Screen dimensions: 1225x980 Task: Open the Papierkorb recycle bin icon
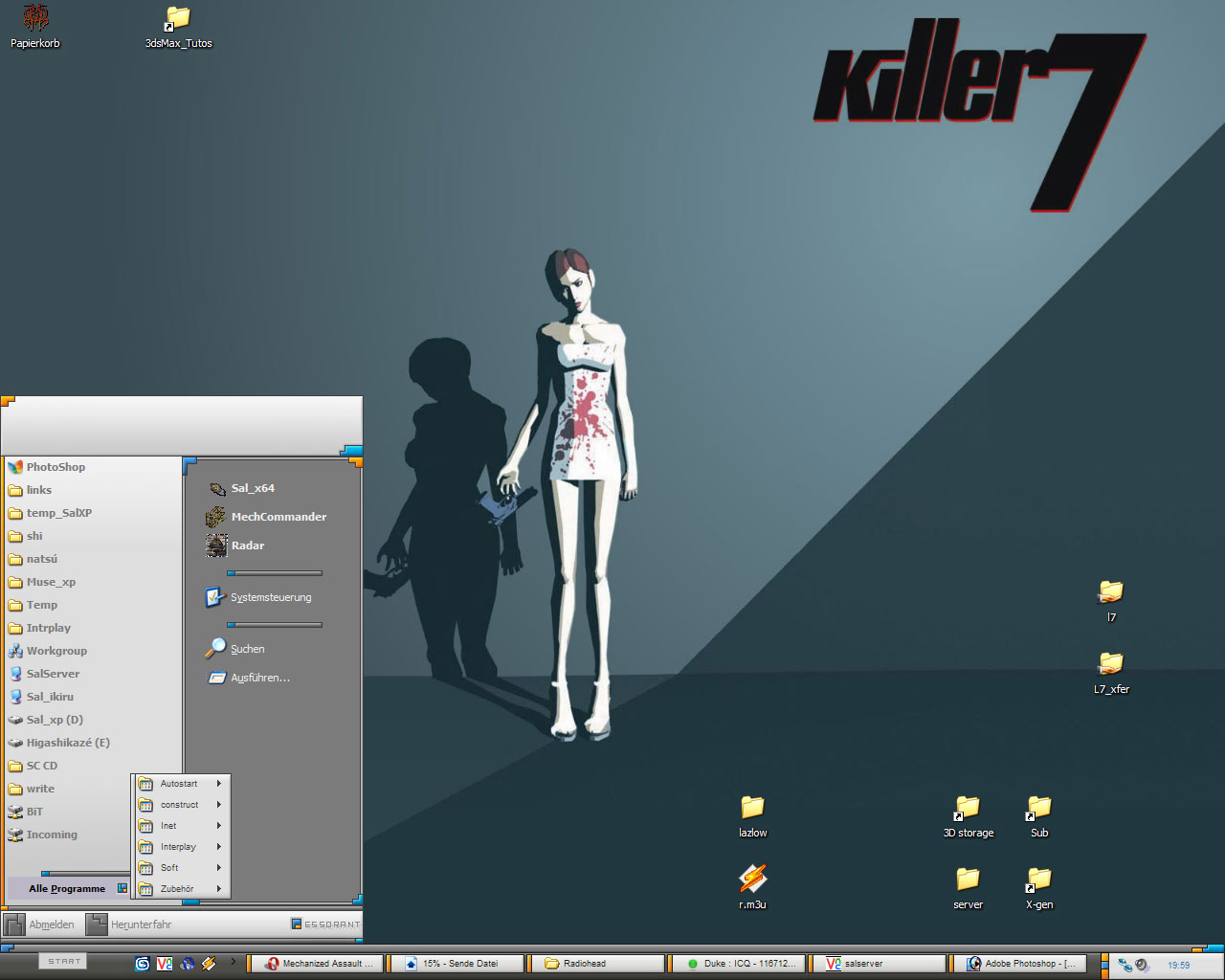[35, 26]
